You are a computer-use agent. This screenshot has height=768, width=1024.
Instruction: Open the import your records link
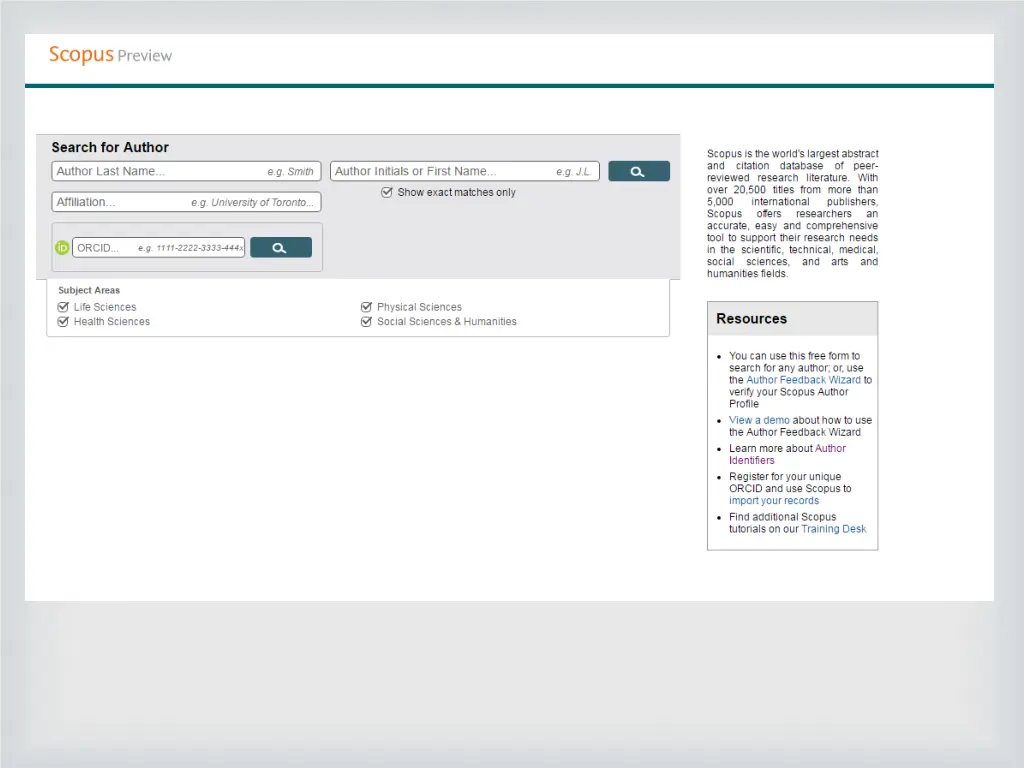point(774,500)
